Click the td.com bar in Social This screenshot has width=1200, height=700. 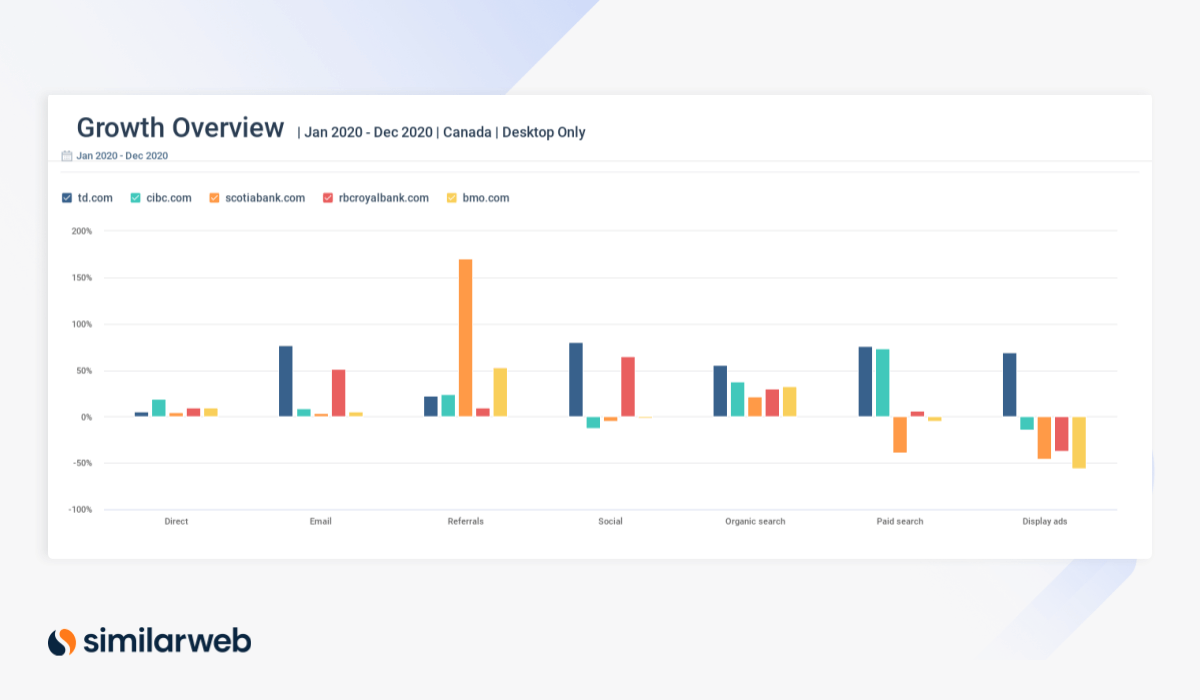(x=576, y=380)
